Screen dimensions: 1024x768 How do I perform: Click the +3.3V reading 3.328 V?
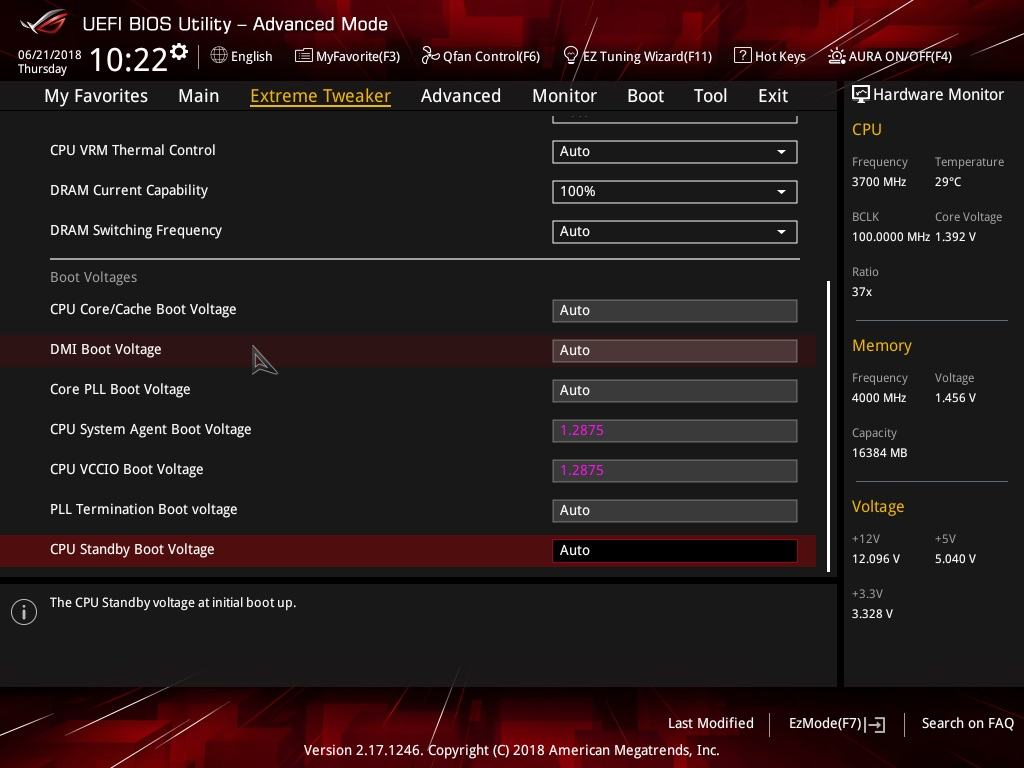point(872,614)
